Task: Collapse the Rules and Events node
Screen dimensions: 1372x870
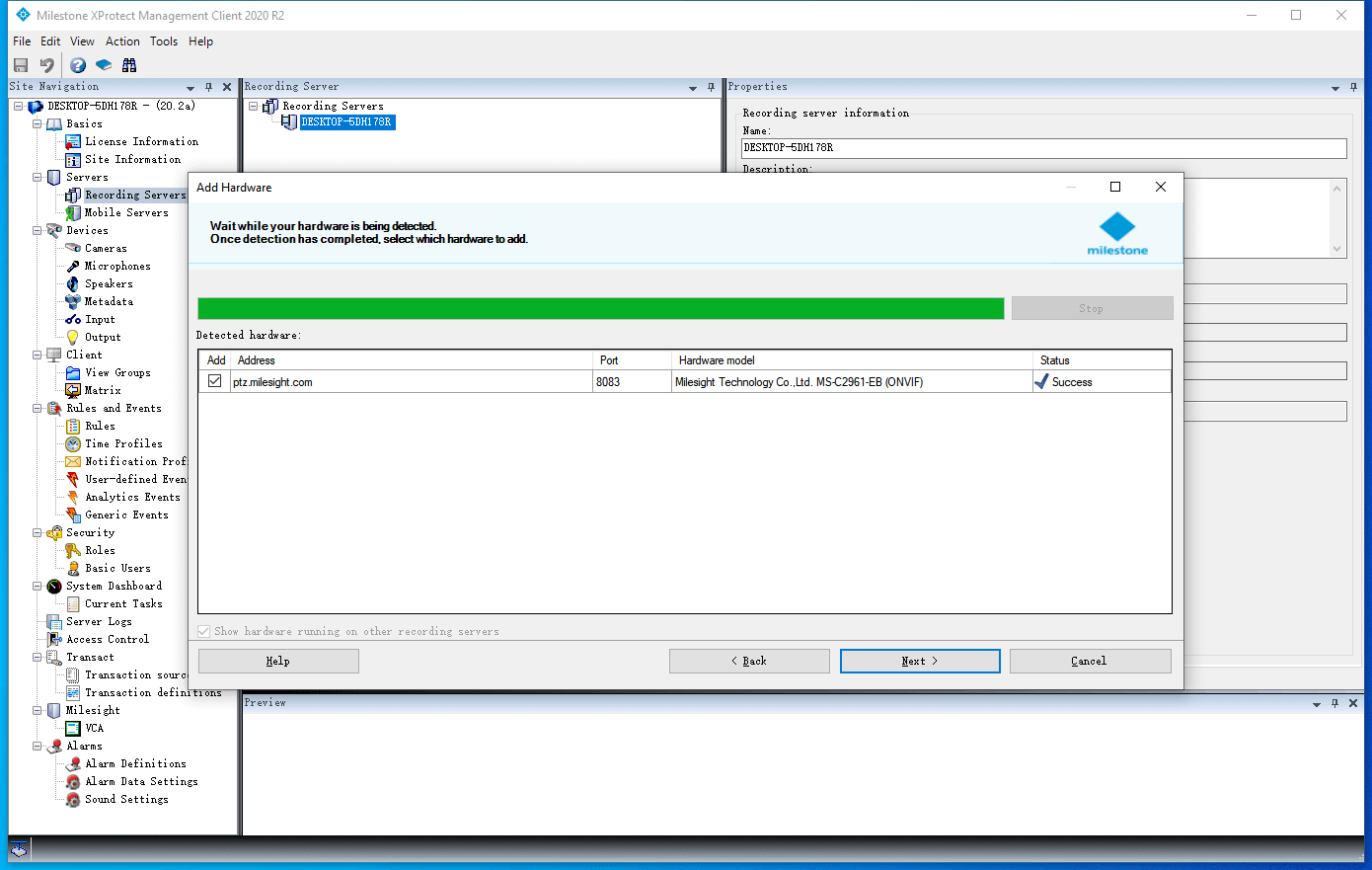Action: [38, 409]
